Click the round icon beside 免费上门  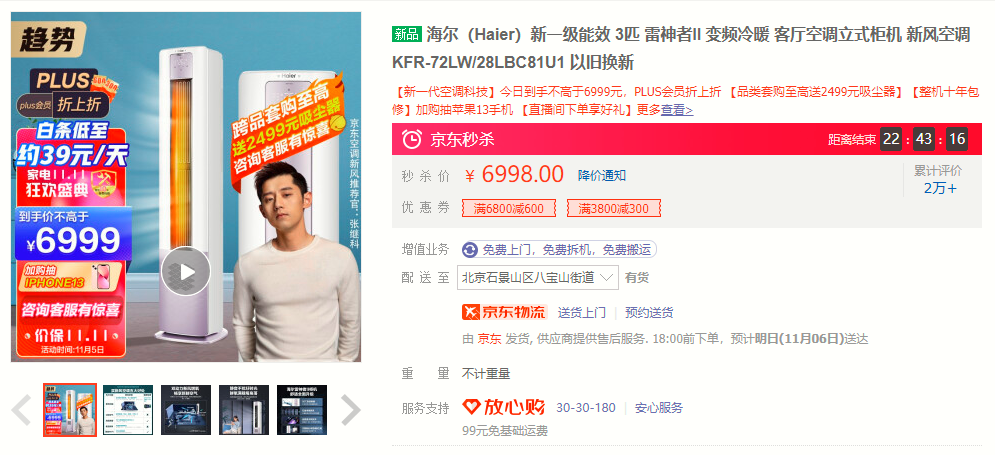pos(470,249)
